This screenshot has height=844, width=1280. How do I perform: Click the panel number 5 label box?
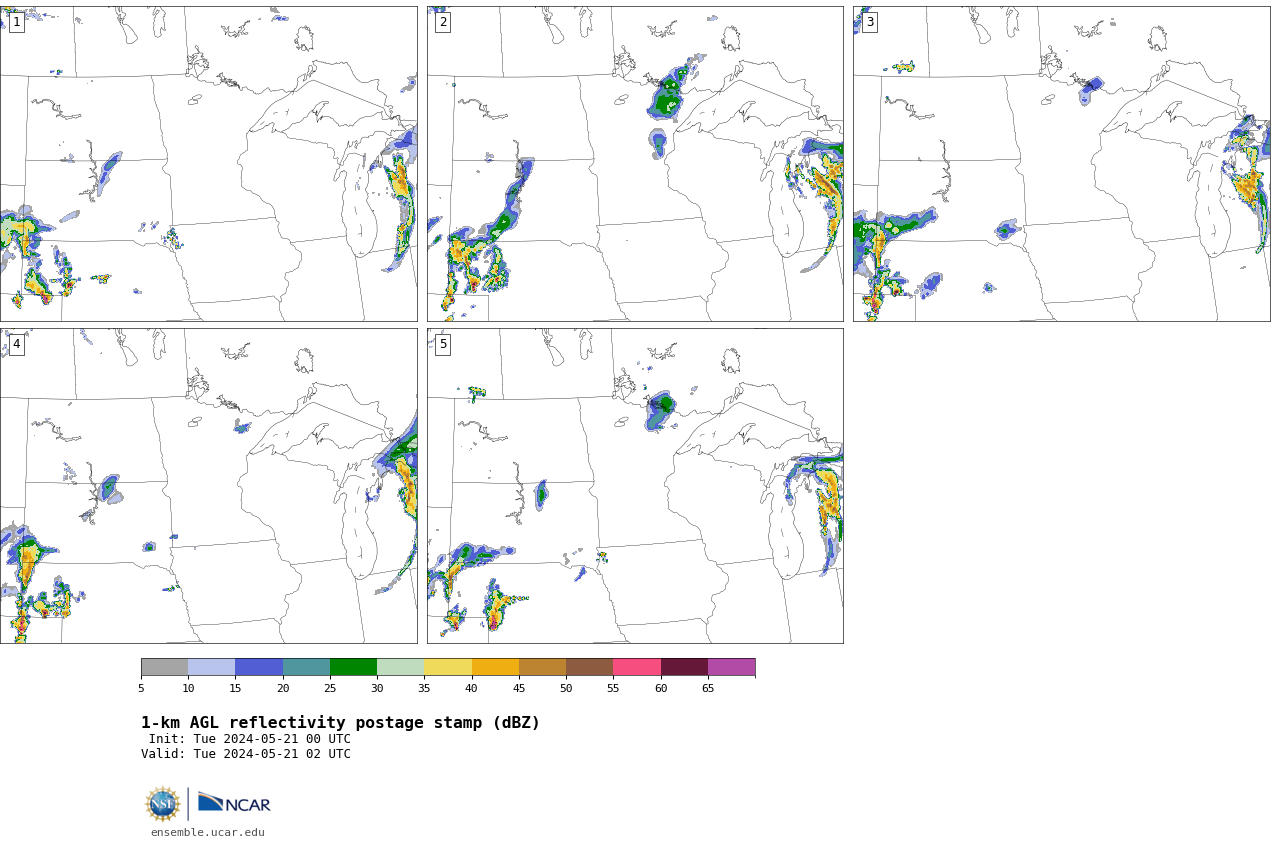(443, 344)
